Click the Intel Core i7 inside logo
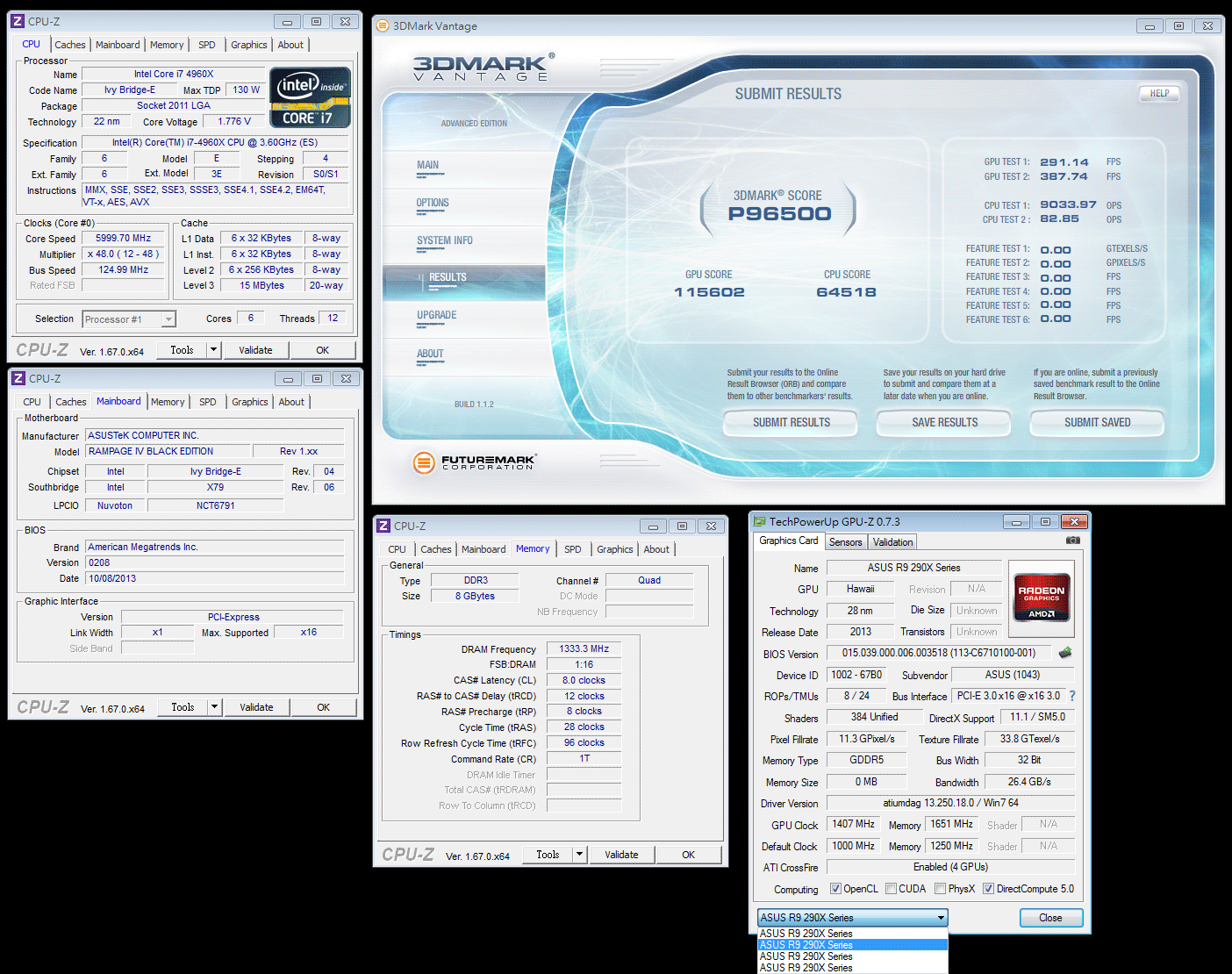The image size is (1232, 974). coord(311,97)
